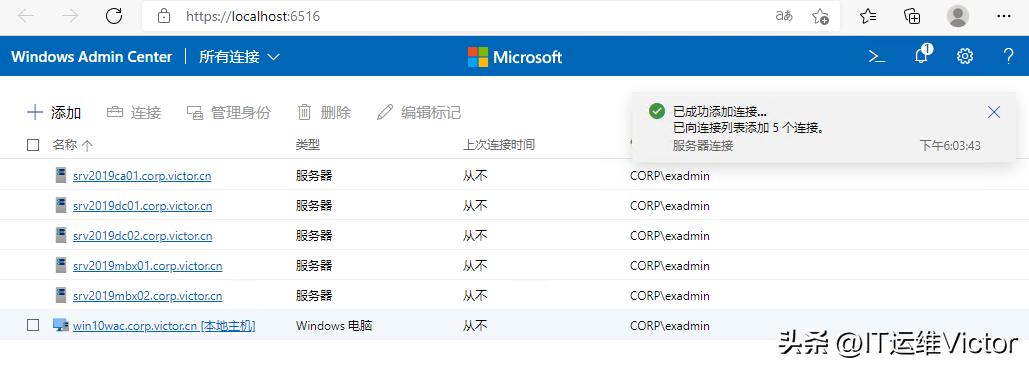
Task: Reload the page with the browser refresh icon
Action: (114, 16)
